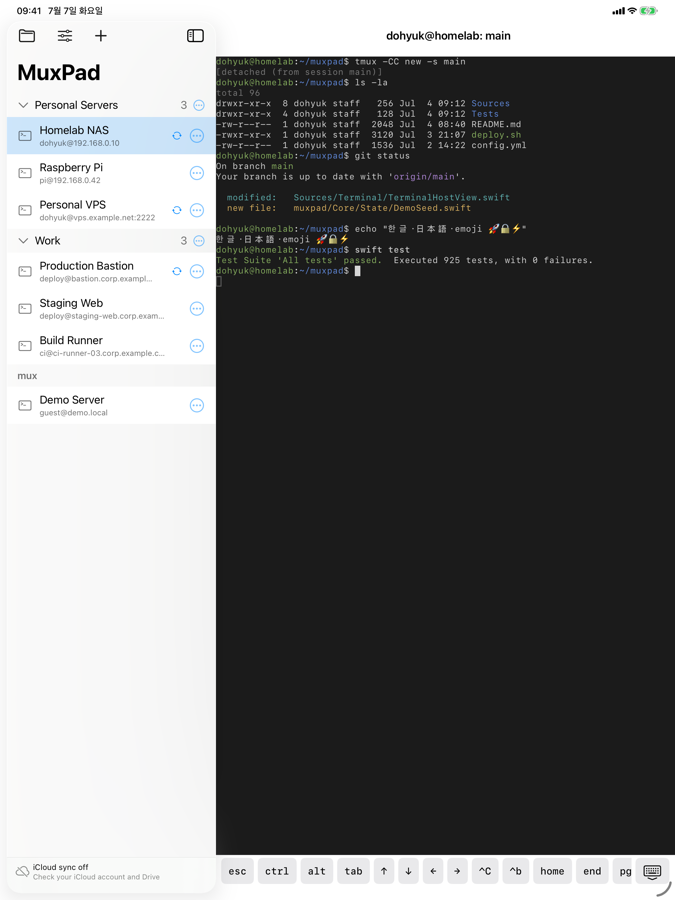Tap the left arrow key
This screenshot has width=675, height=900.
[x=433, y=871]
